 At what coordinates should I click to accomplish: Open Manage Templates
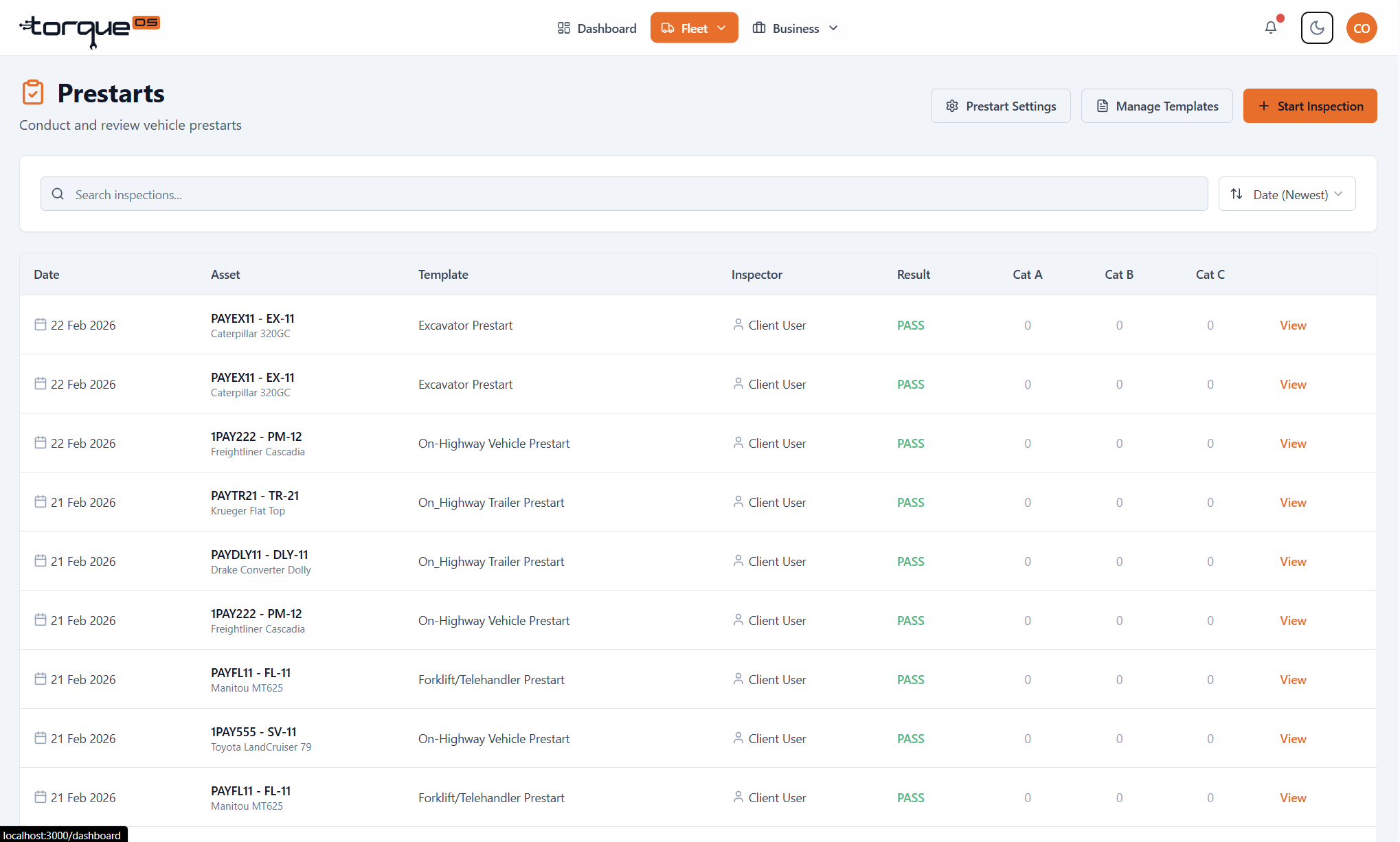1157,106
